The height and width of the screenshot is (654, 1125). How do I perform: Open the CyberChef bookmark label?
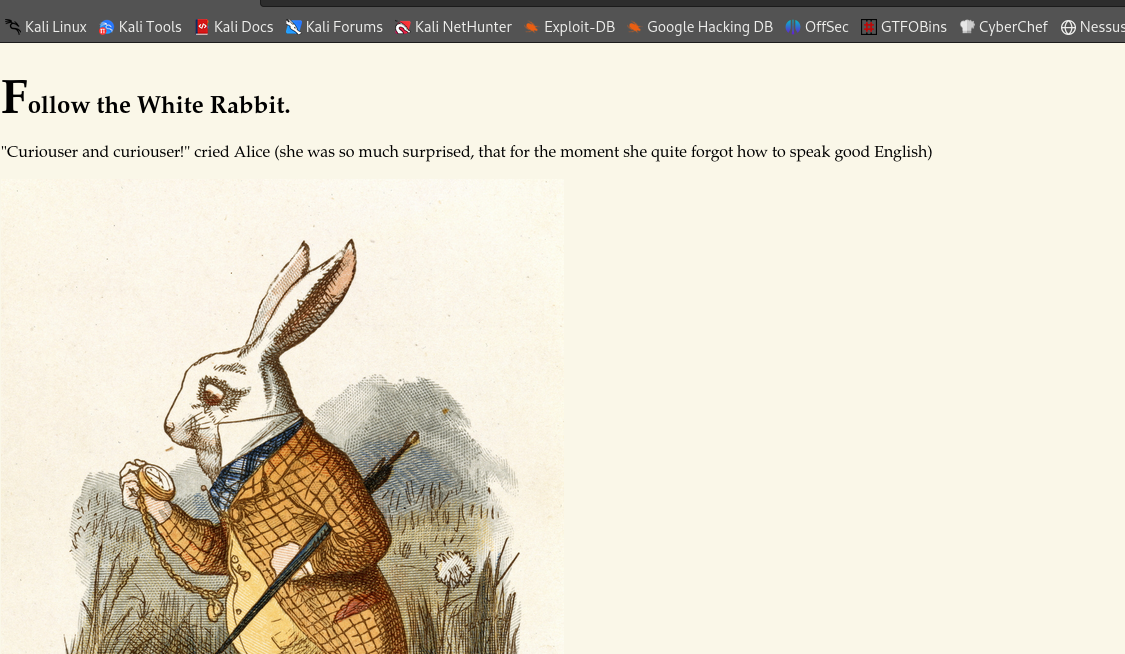tap(1013, 27)
